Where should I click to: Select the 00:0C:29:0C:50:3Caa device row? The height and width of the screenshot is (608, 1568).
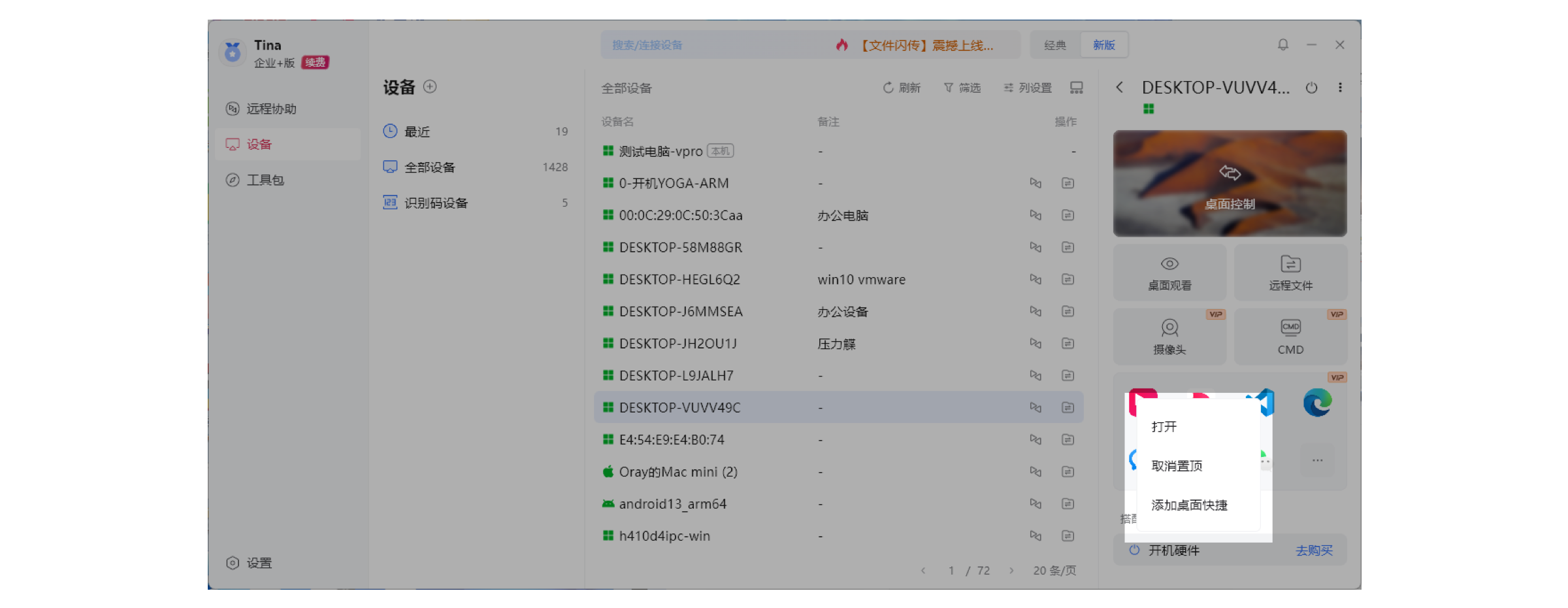839,215
